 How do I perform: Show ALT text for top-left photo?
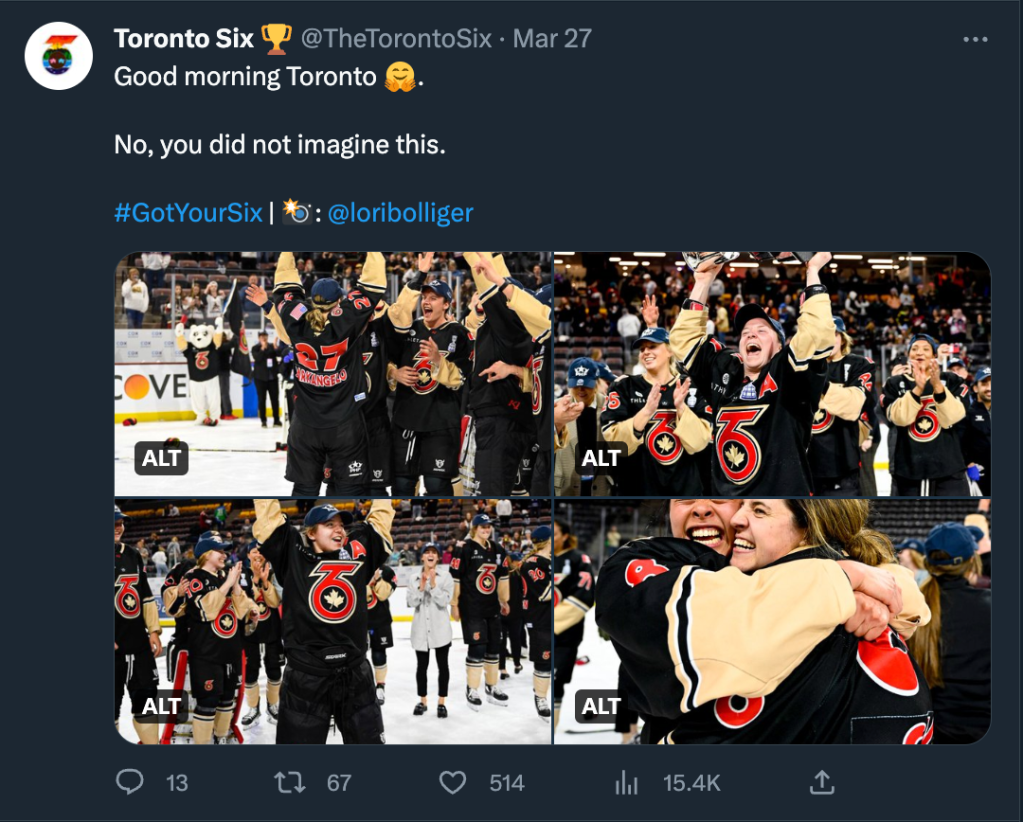click(161, 458)
